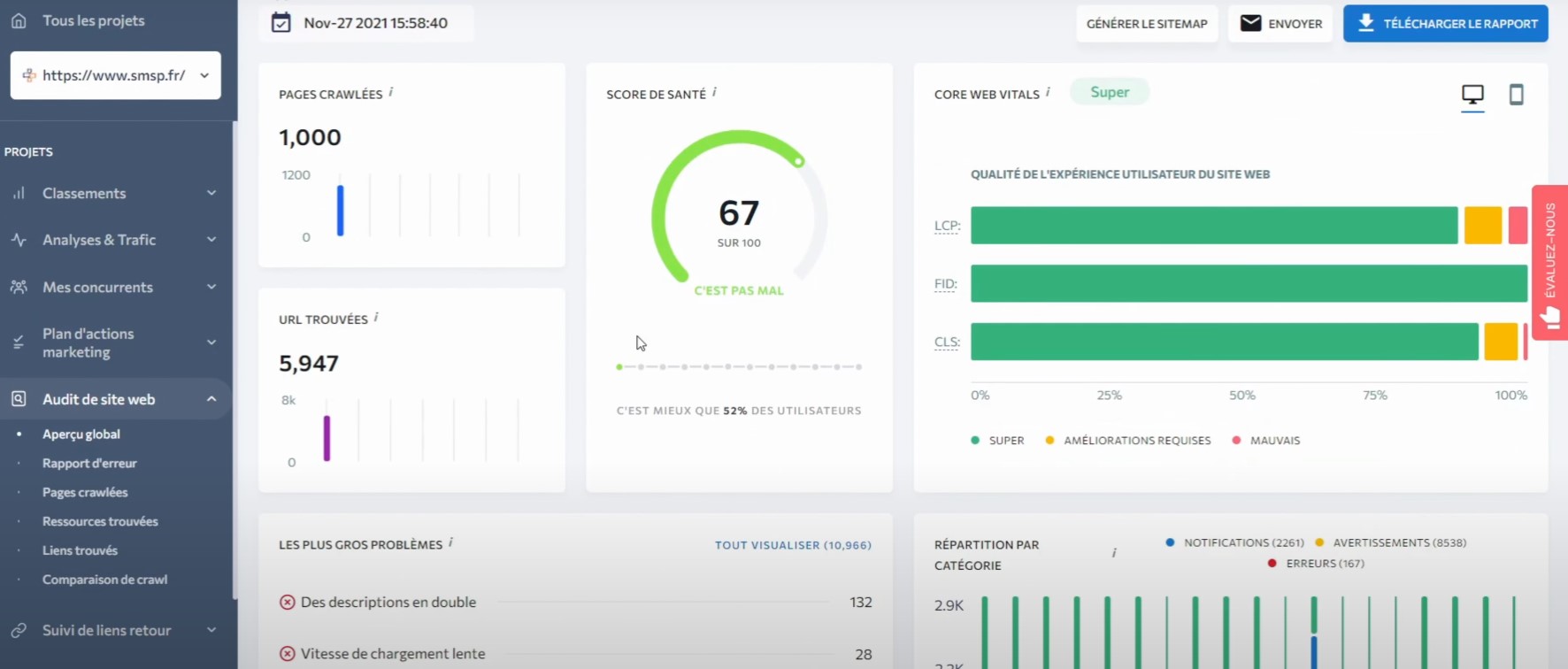Switch Core Web Vitals to desktop view

(1472, 95)
